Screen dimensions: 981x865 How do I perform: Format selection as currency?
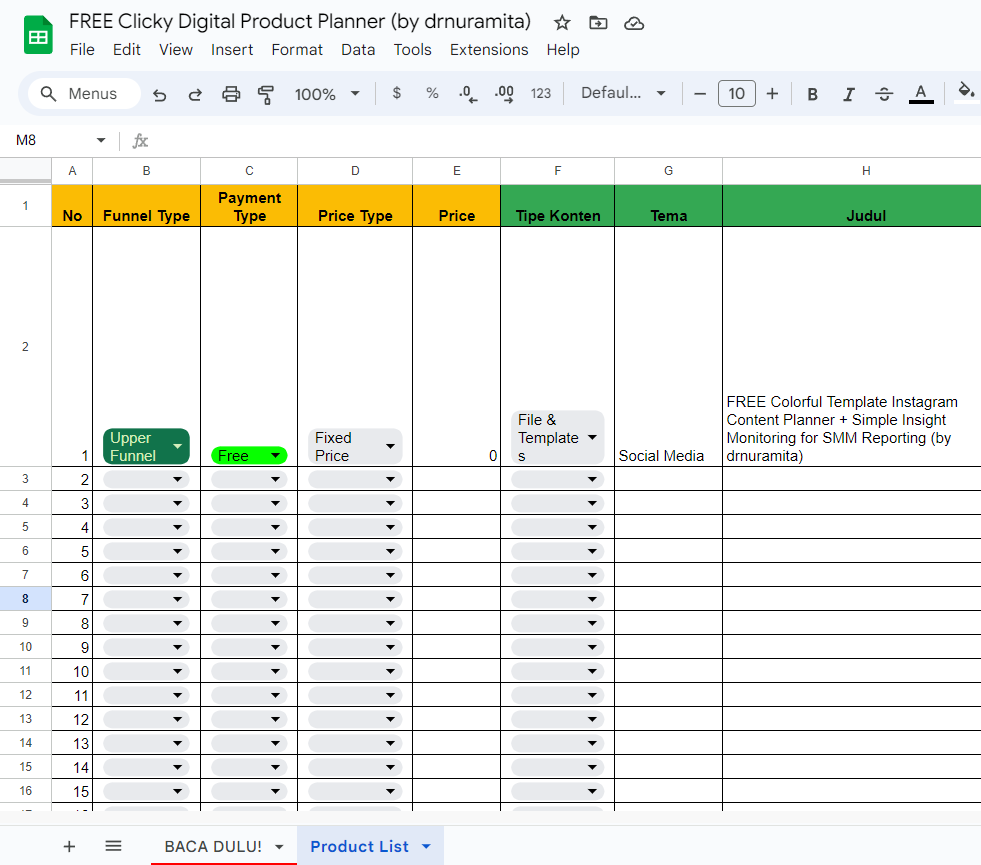click(396, 93)
